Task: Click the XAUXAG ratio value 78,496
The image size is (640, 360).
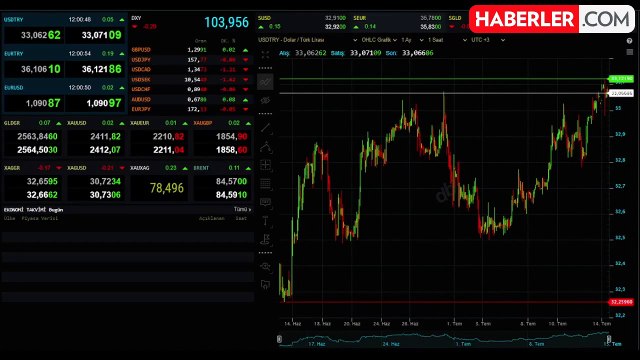Action: [167, 188]
